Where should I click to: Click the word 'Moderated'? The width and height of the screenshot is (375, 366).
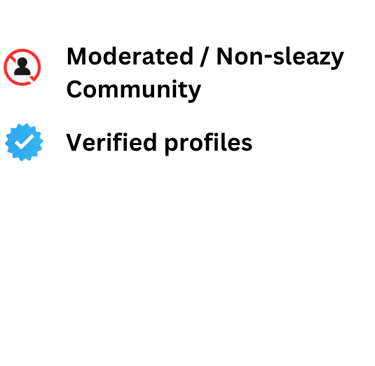click(x=130, y=56)
